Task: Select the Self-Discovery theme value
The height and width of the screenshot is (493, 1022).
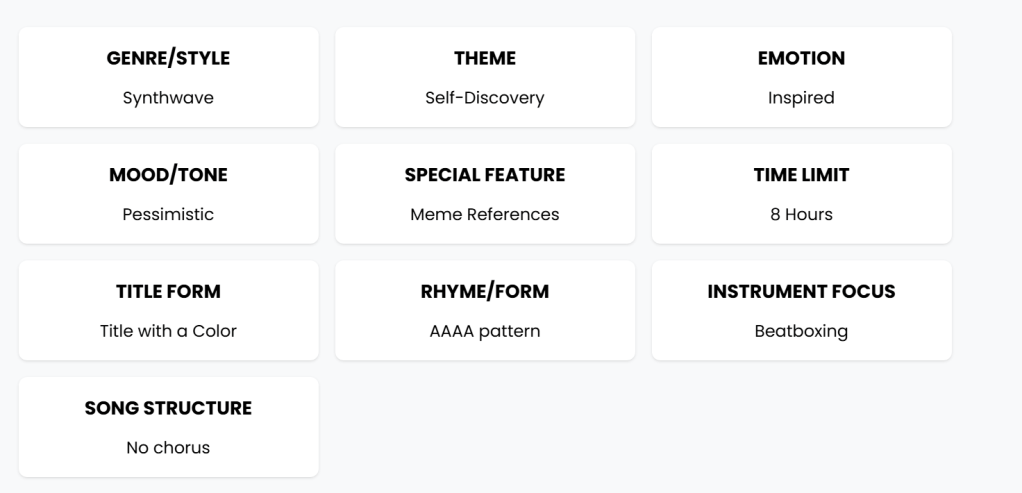Action: pyautogui.click(x=485, y=98)
